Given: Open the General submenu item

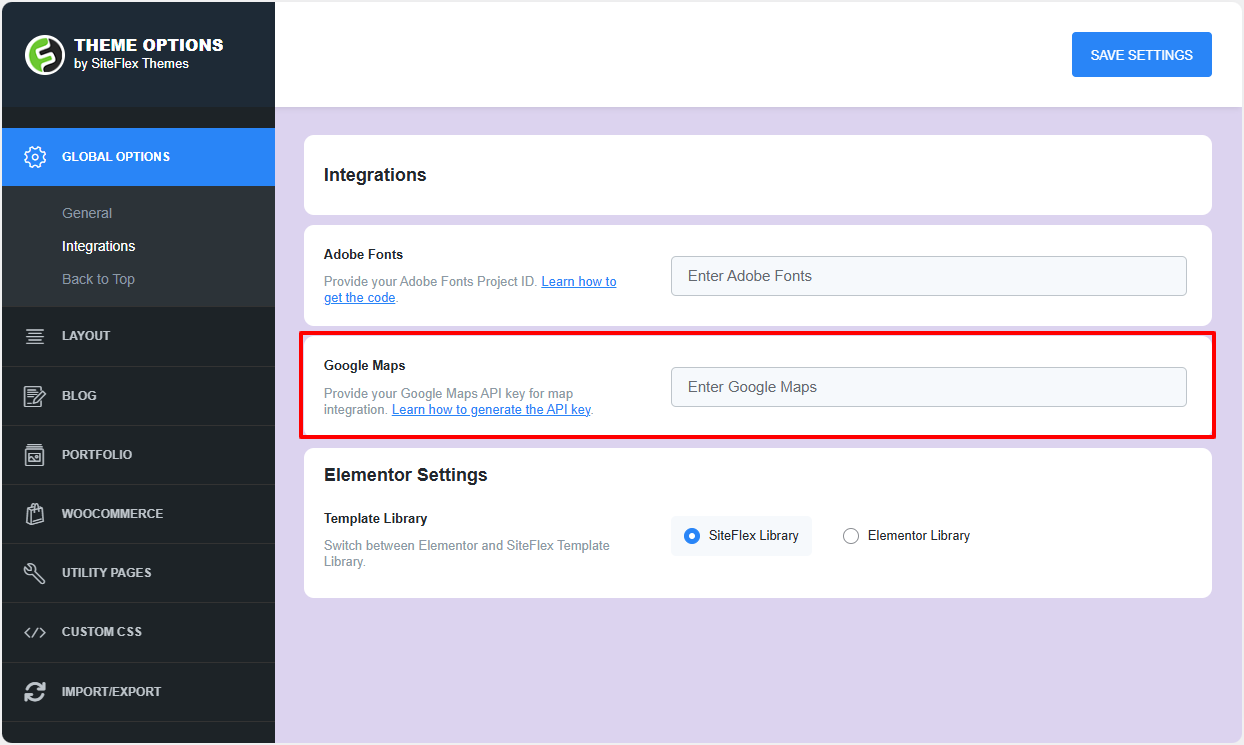Looking at the screenshot, I should click(x=87, y=213).
